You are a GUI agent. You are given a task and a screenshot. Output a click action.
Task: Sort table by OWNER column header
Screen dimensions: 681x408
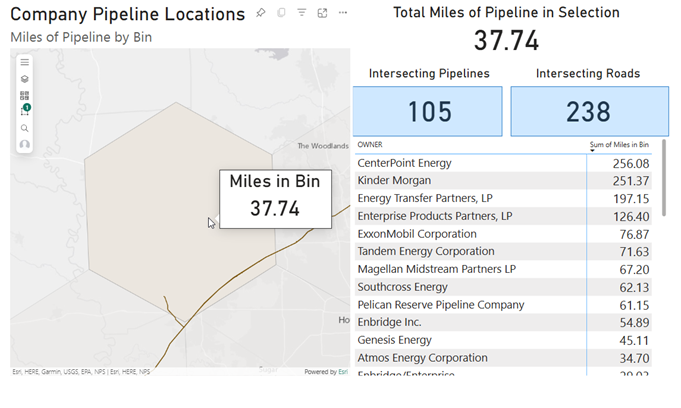(370, 145)
